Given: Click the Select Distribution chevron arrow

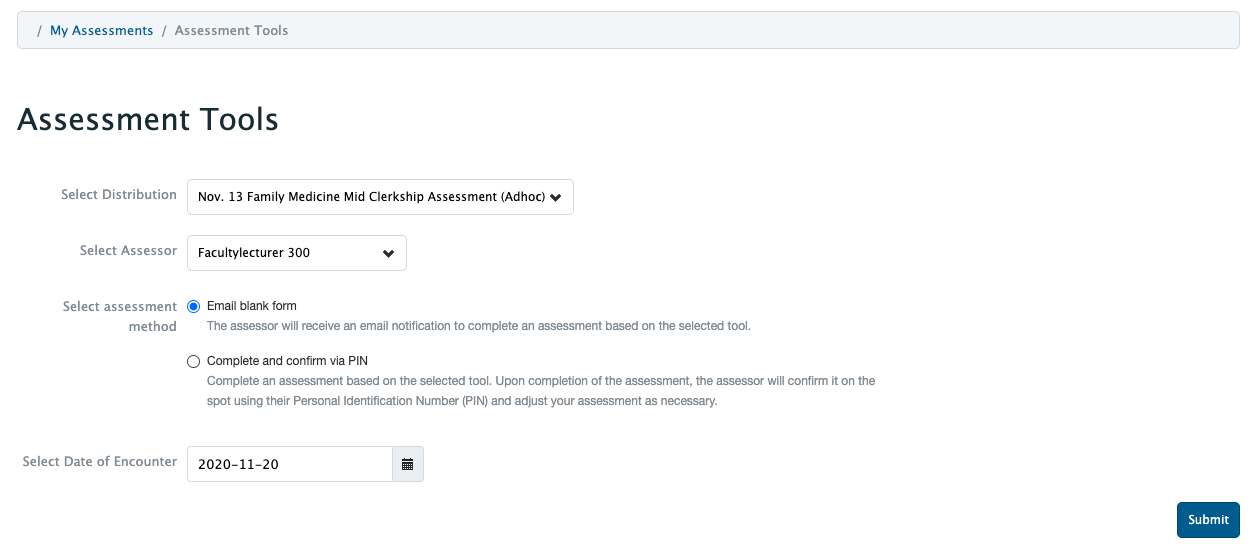Looking at the screenshot, I should (x=556, y=197).
